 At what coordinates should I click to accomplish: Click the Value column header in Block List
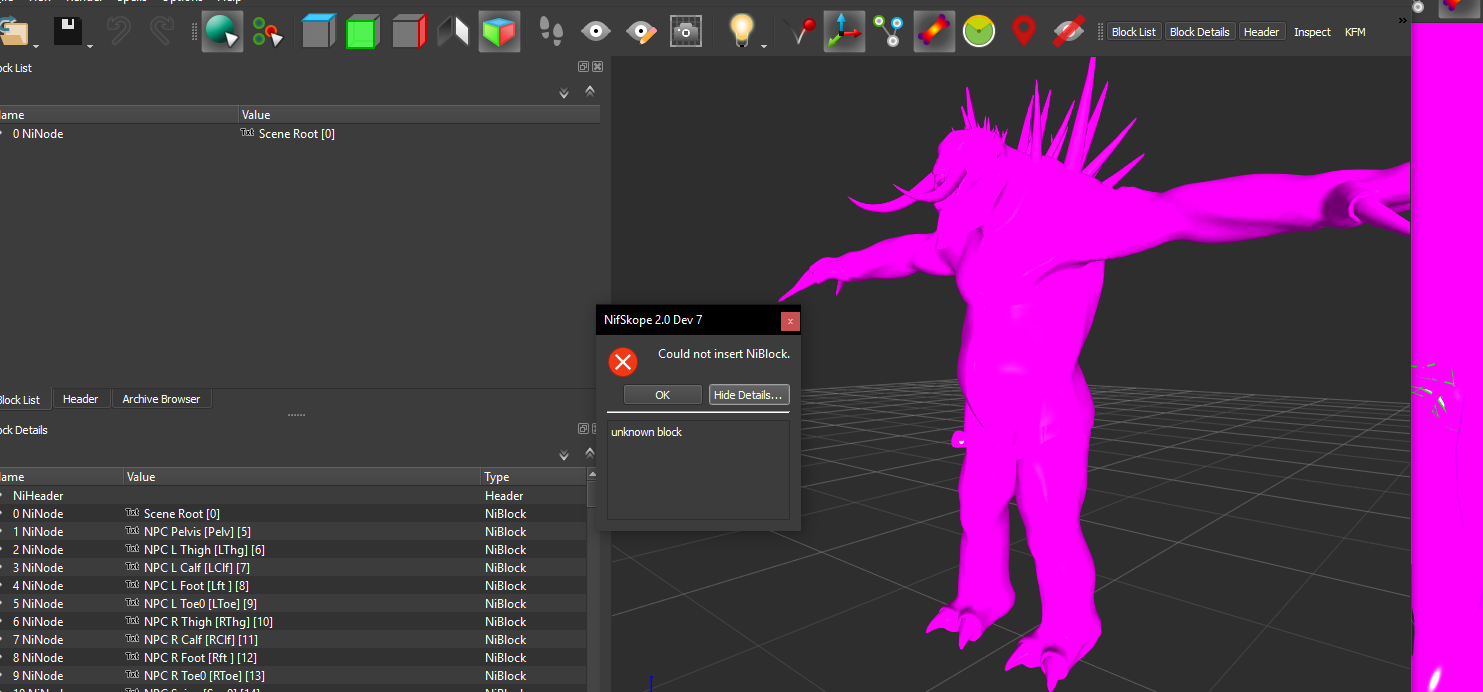click(419, 115)
